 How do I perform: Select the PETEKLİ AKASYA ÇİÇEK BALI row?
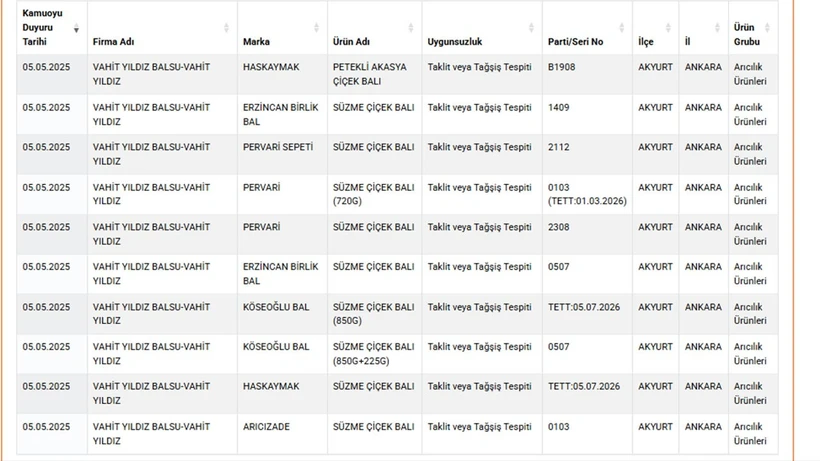click(370, 74)
